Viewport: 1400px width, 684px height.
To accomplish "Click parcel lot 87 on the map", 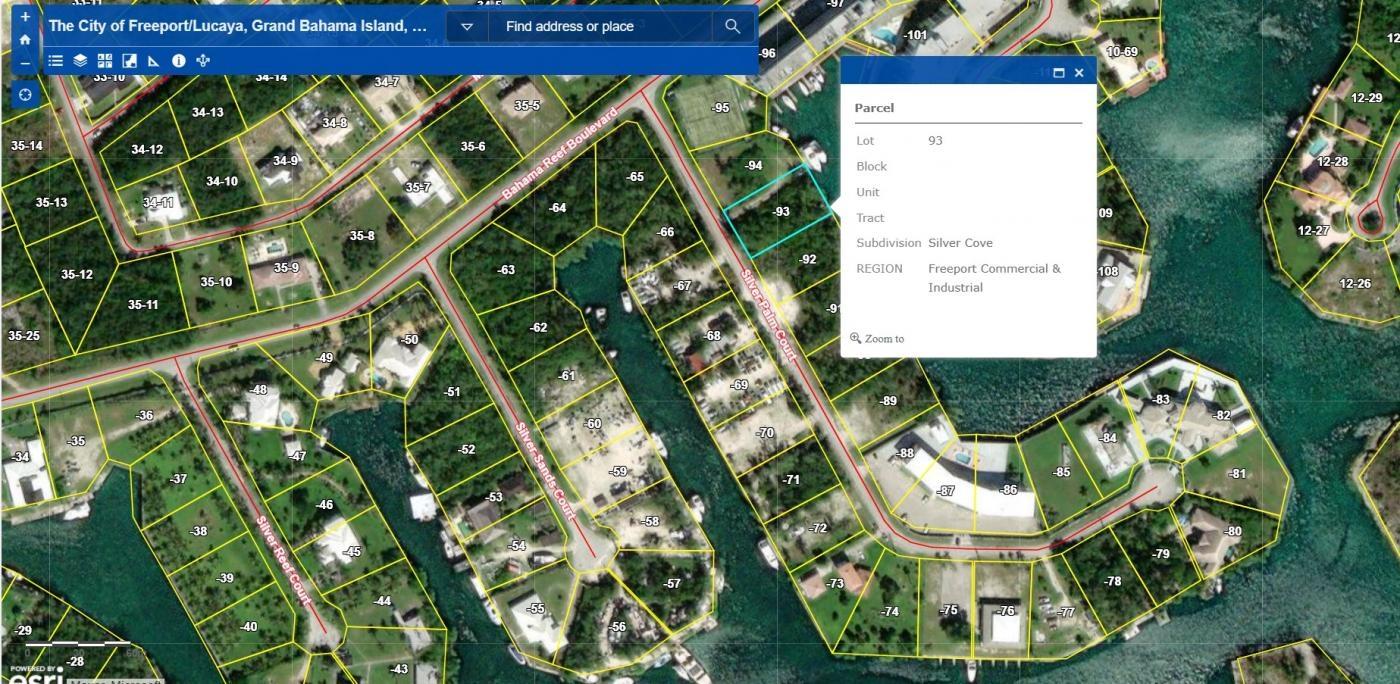I will 944,491.
